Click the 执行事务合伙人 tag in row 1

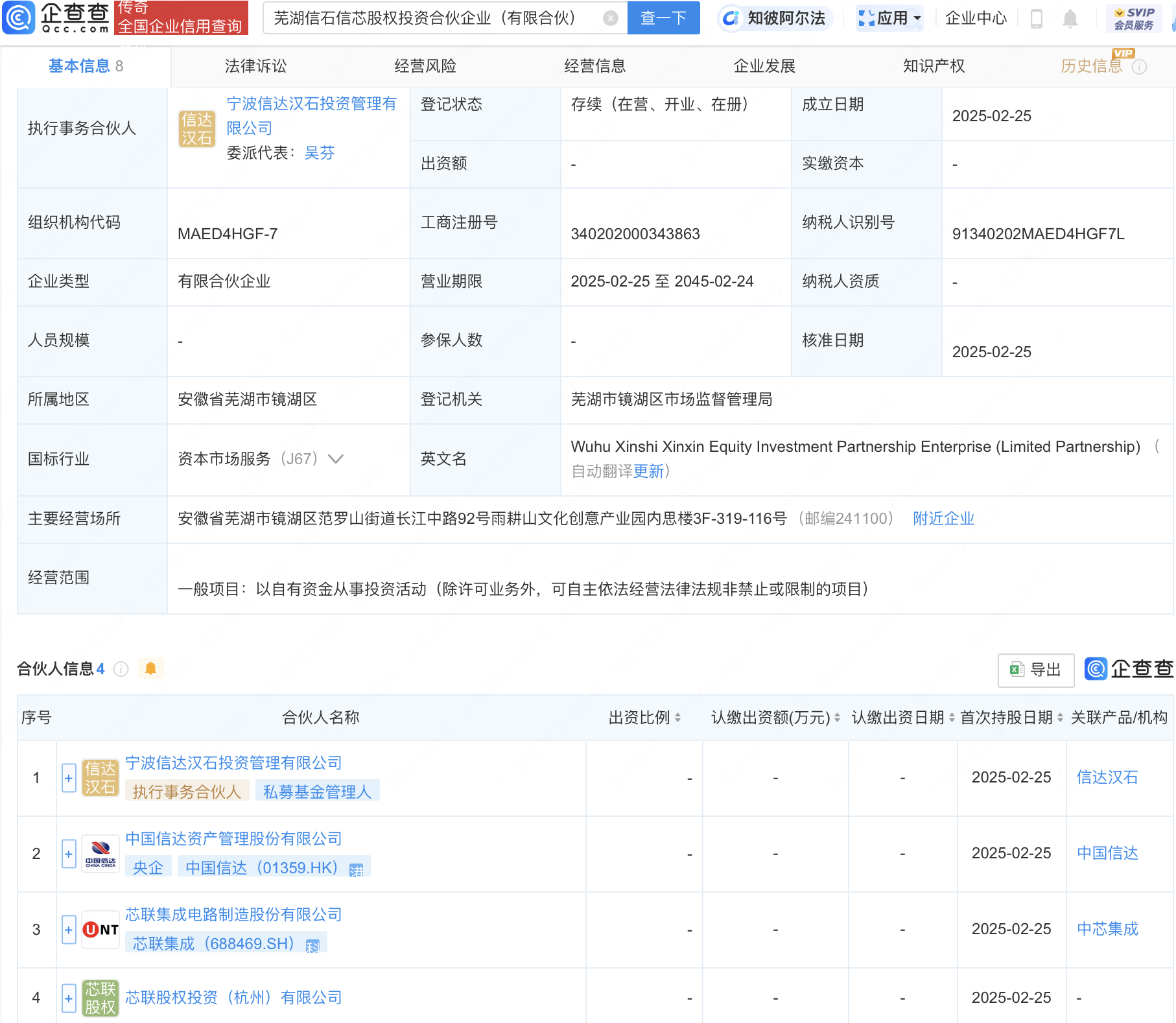click(x=187, y=792)
